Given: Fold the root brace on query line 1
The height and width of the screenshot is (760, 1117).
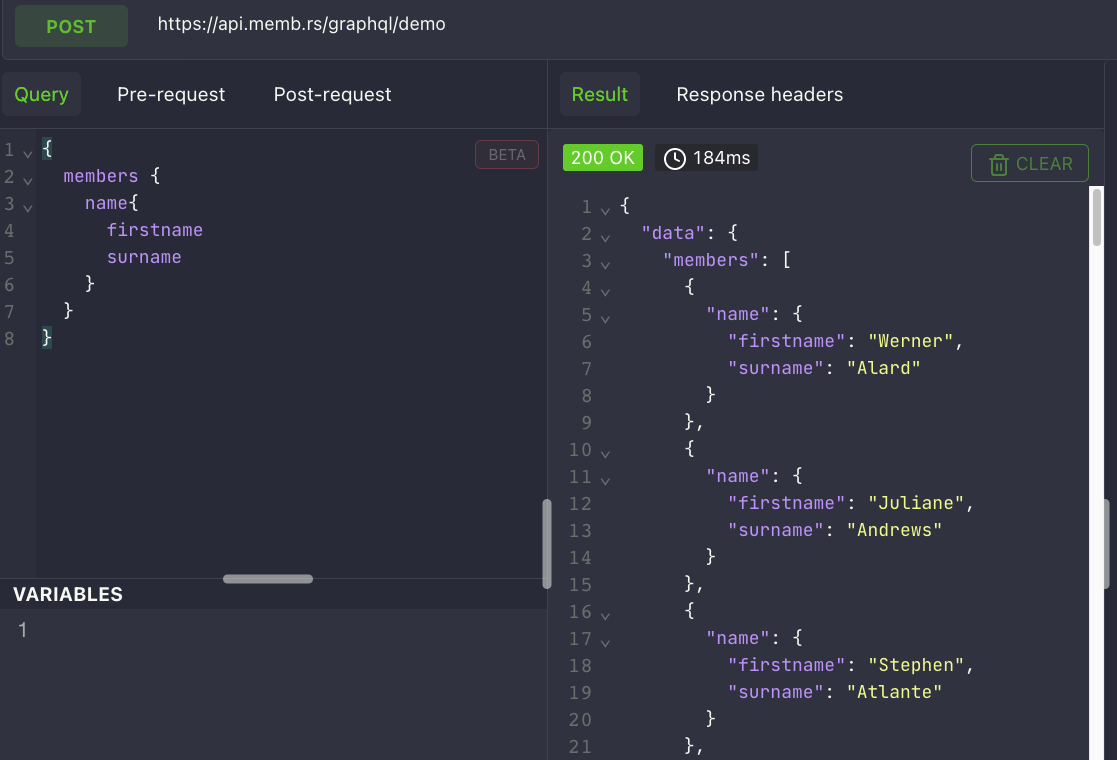Looking at the screenshot, I should [27, 152].
